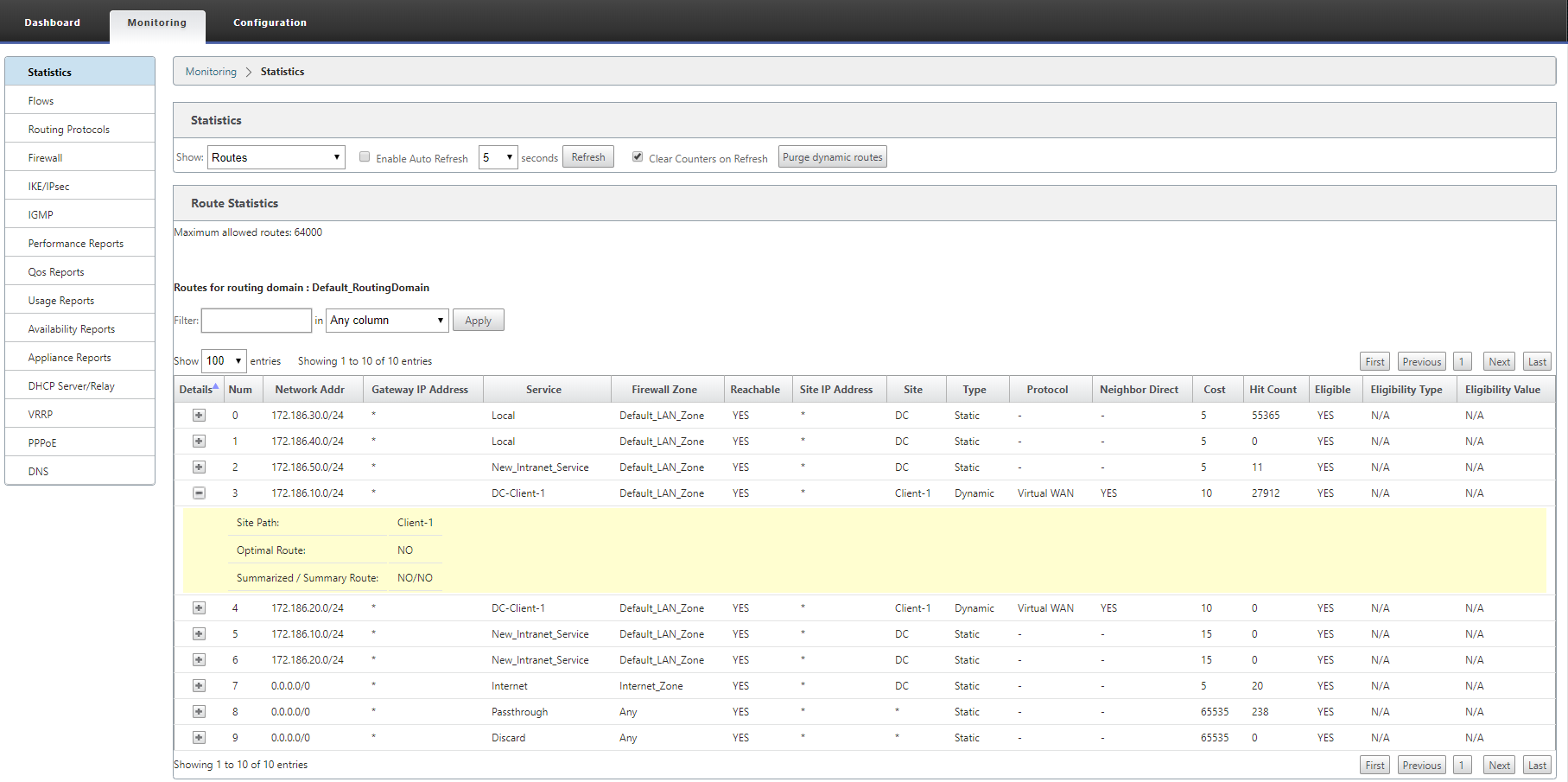1568x782 pixels.
Task: Expand details for route number 1
Action: click(x=199, y=442)
